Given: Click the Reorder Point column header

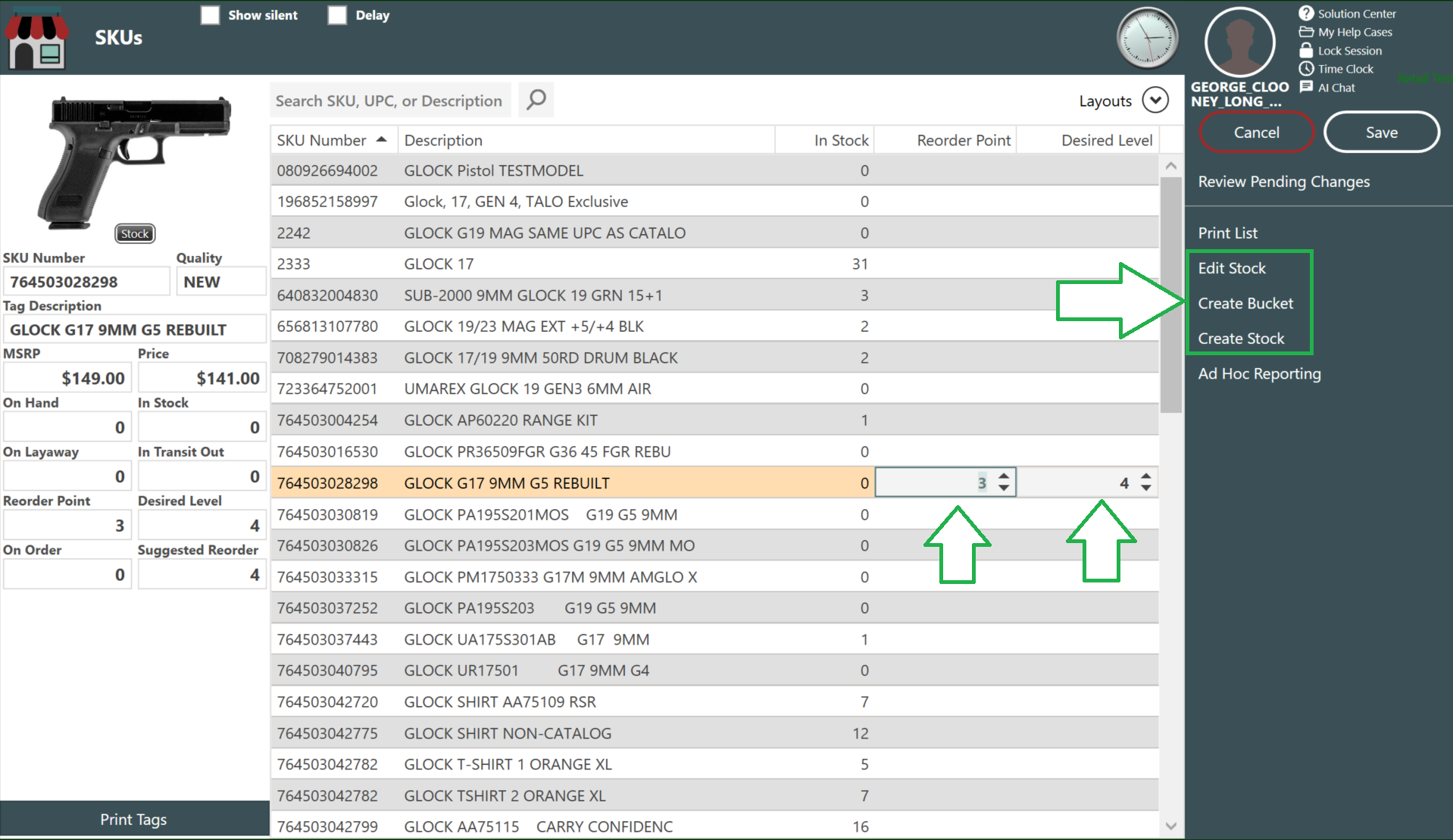Looking at the screenshot, I should tap(945, 139).
